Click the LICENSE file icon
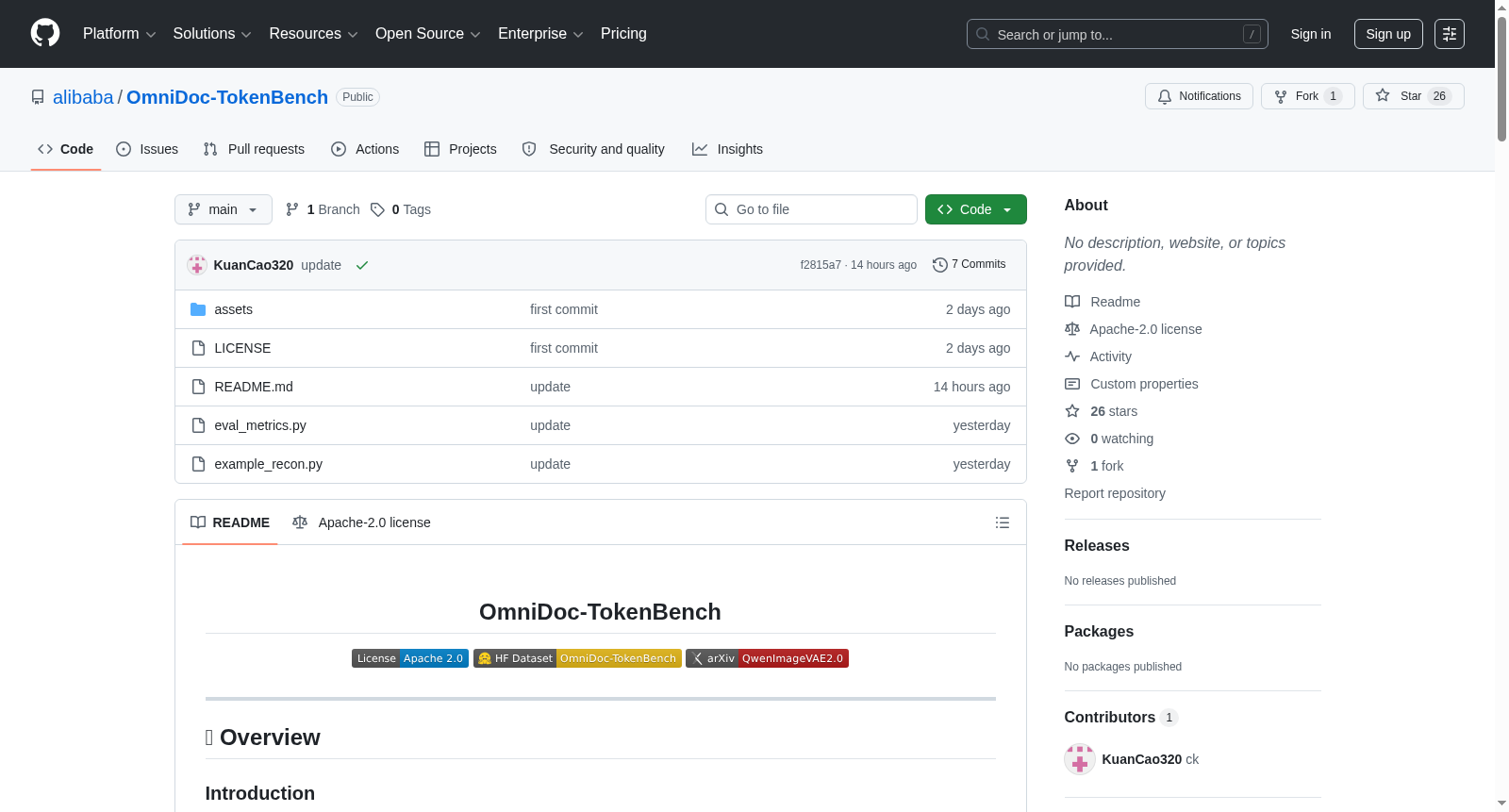 [x=198, y=348]
